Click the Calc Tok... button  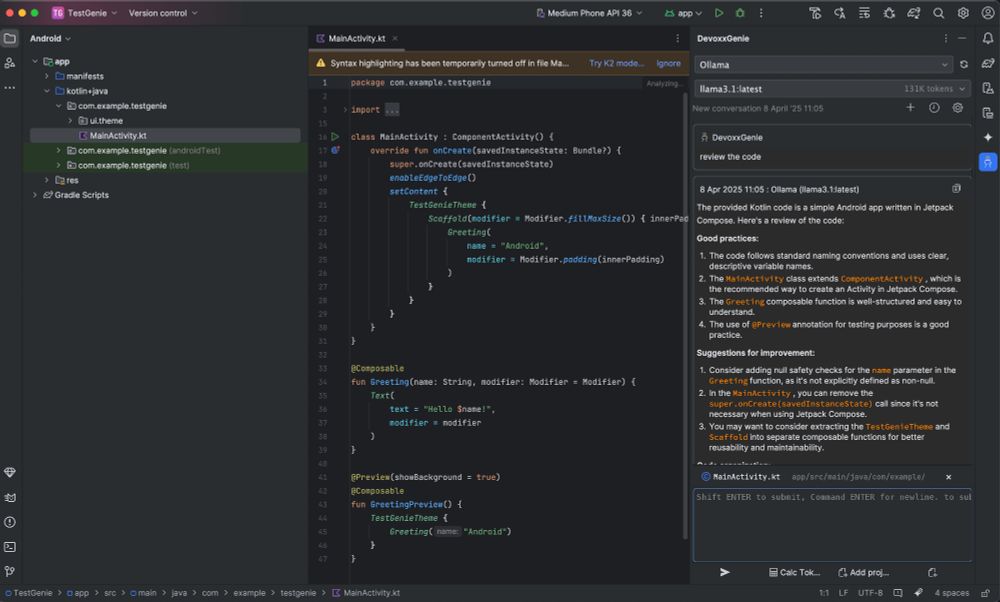794,572
